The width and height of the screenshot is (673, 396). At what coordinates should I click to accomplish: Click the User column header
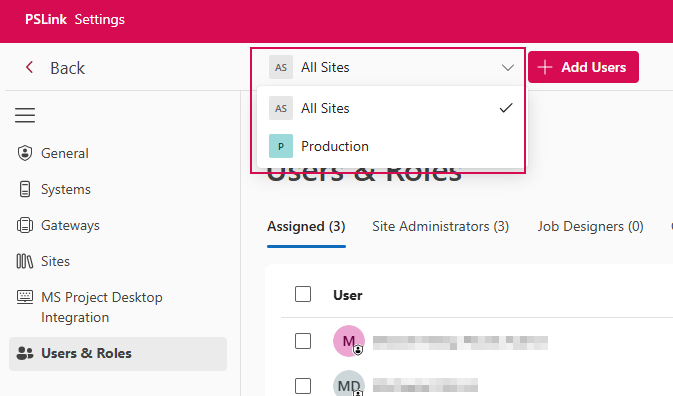click(x=348, y=295)
